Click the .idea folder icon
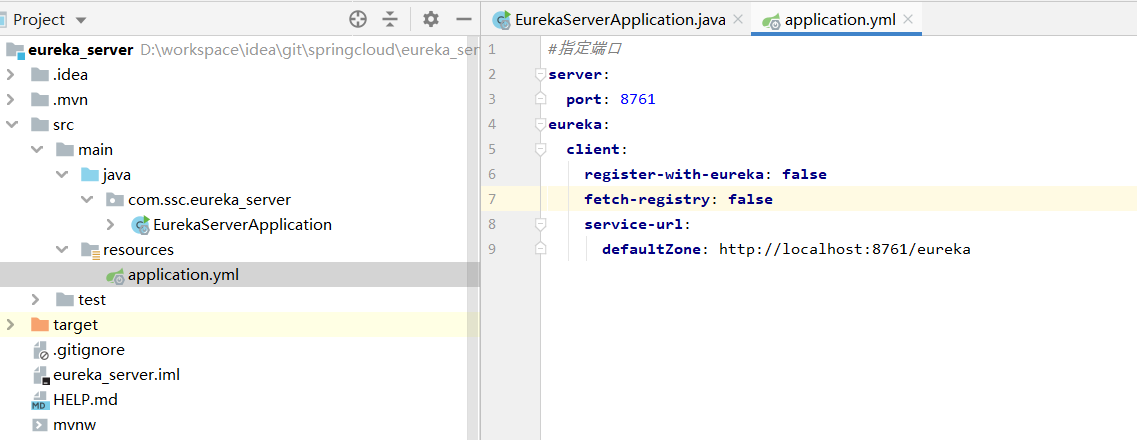This screenshot has height=440, width=1137. (40, 75)
